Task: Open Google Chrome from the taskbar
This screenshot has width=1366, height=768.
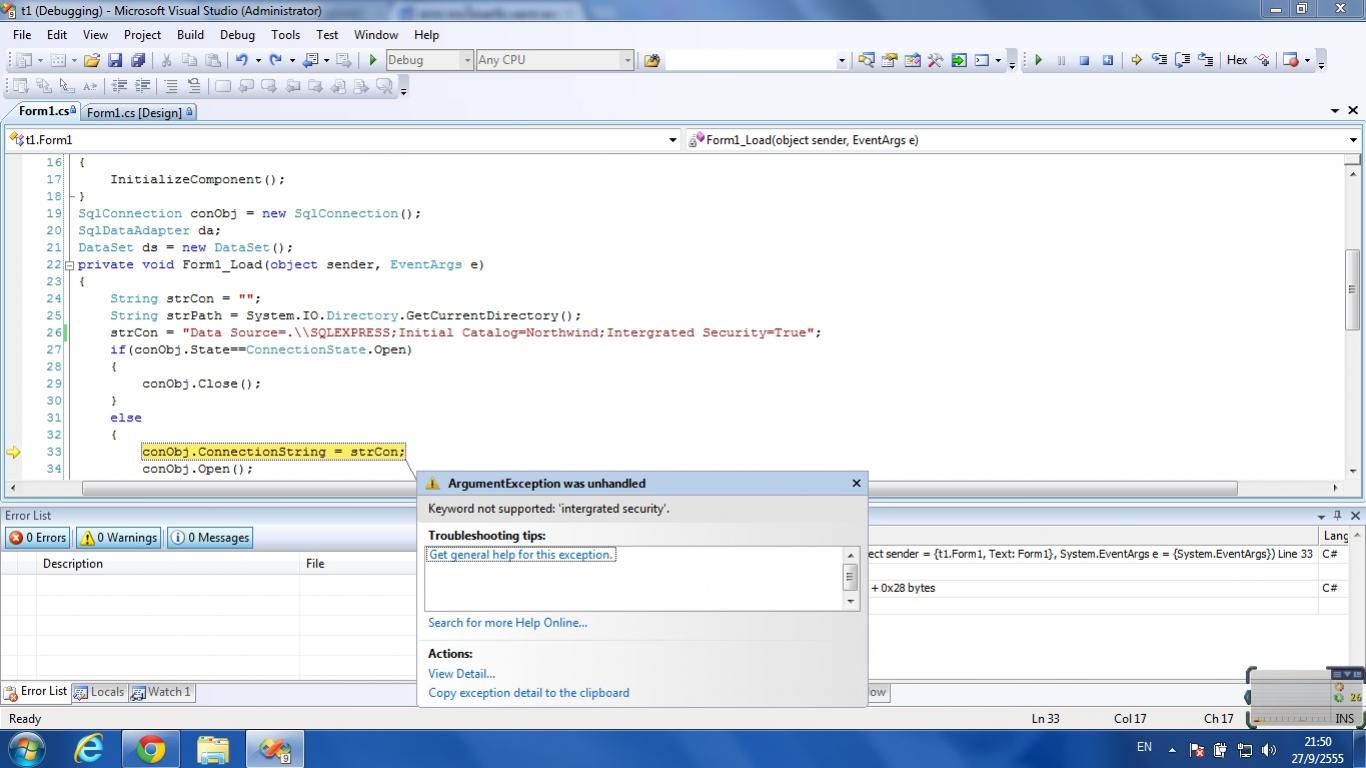Action: 151,749
